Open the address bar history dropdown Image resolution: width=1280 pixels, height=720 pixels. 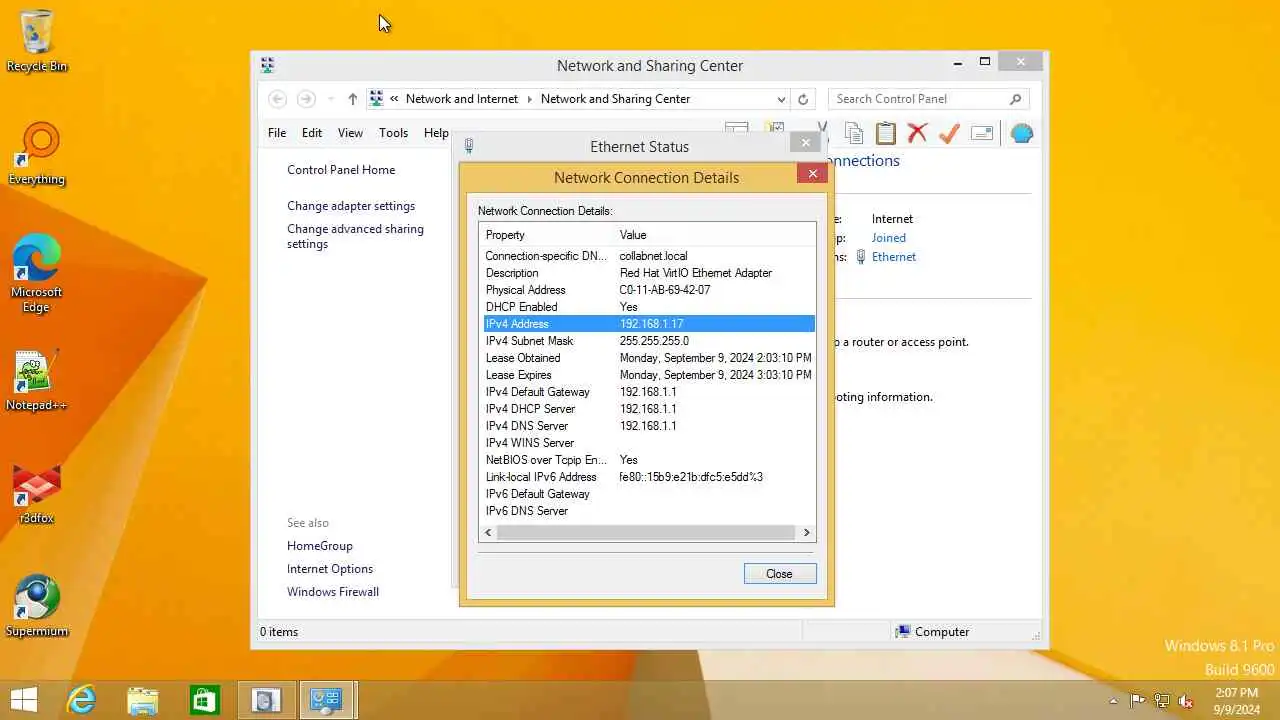(781, 99)
